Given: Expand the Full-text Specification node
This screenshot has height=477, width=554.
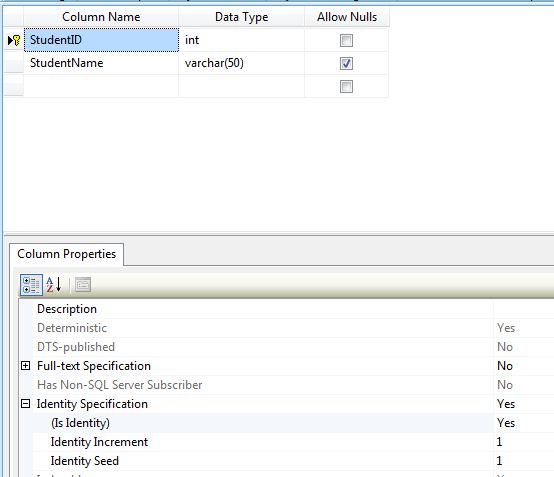Looking at the screenshot, I should coord(25,366).
